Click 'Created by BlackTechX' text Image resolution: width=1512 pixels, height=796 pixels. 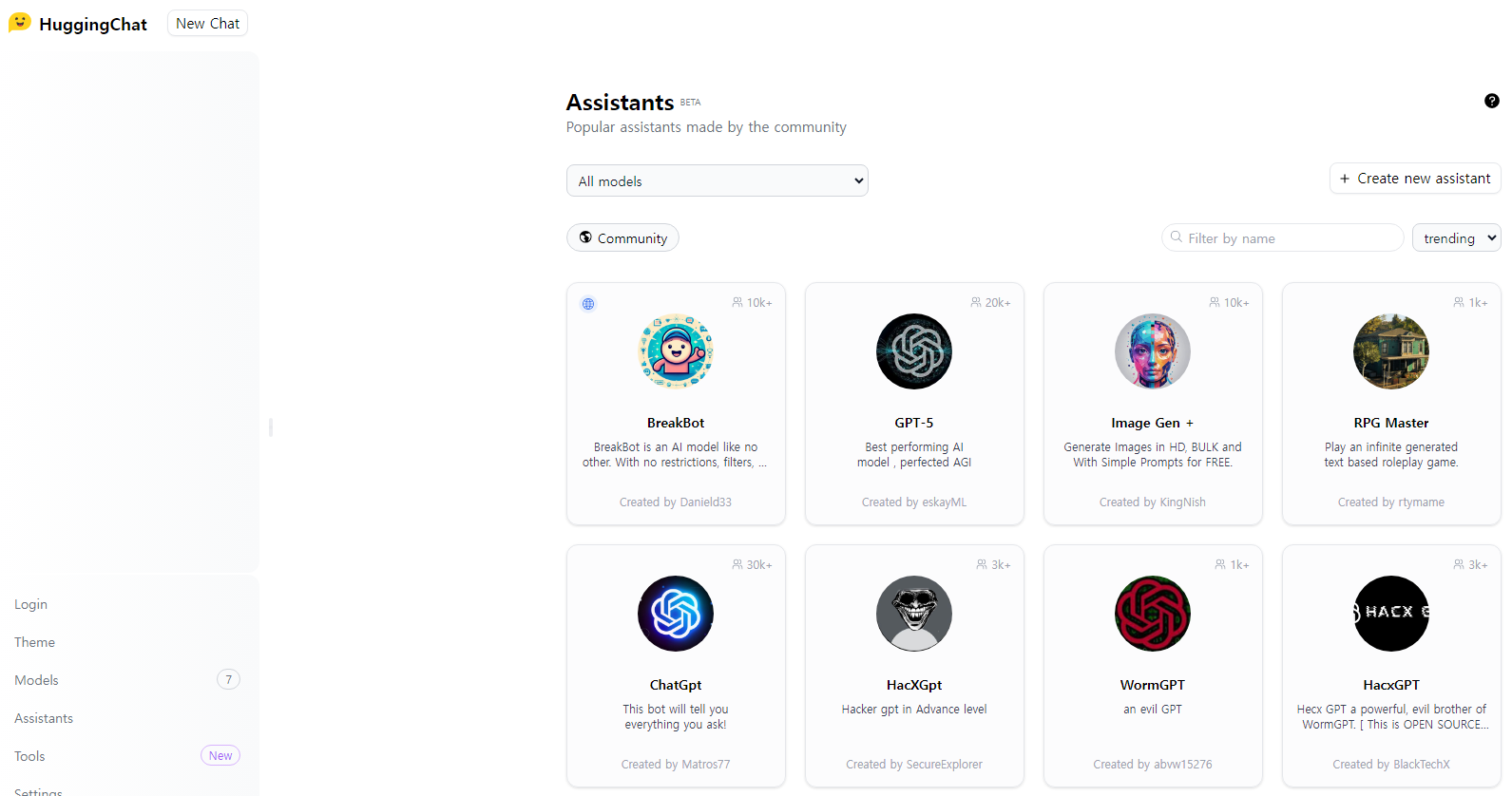[1391, 765]
